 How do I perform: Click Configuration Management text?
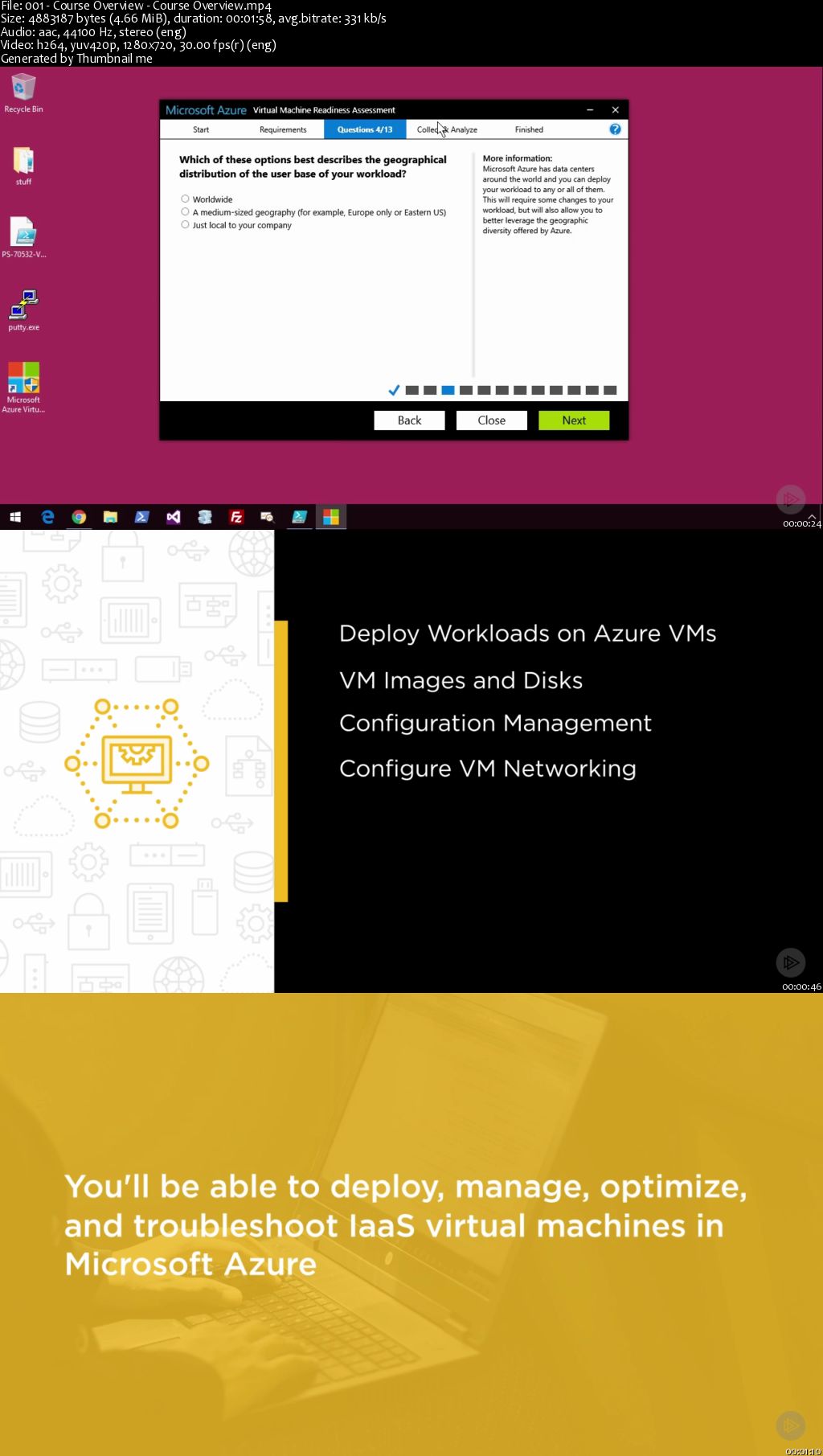(x=495, y=724)
